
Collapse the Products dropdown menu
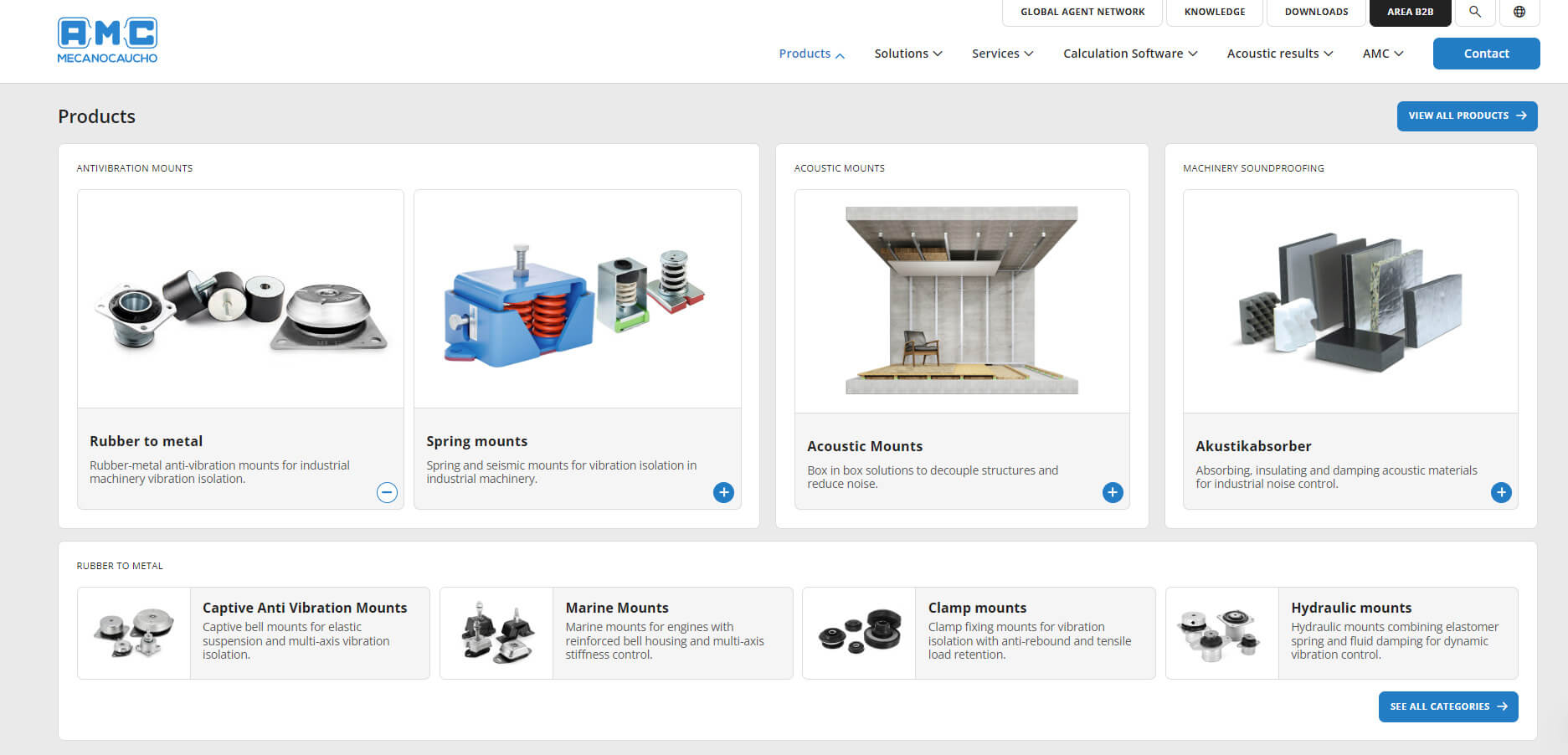click(x=811, y=54)
